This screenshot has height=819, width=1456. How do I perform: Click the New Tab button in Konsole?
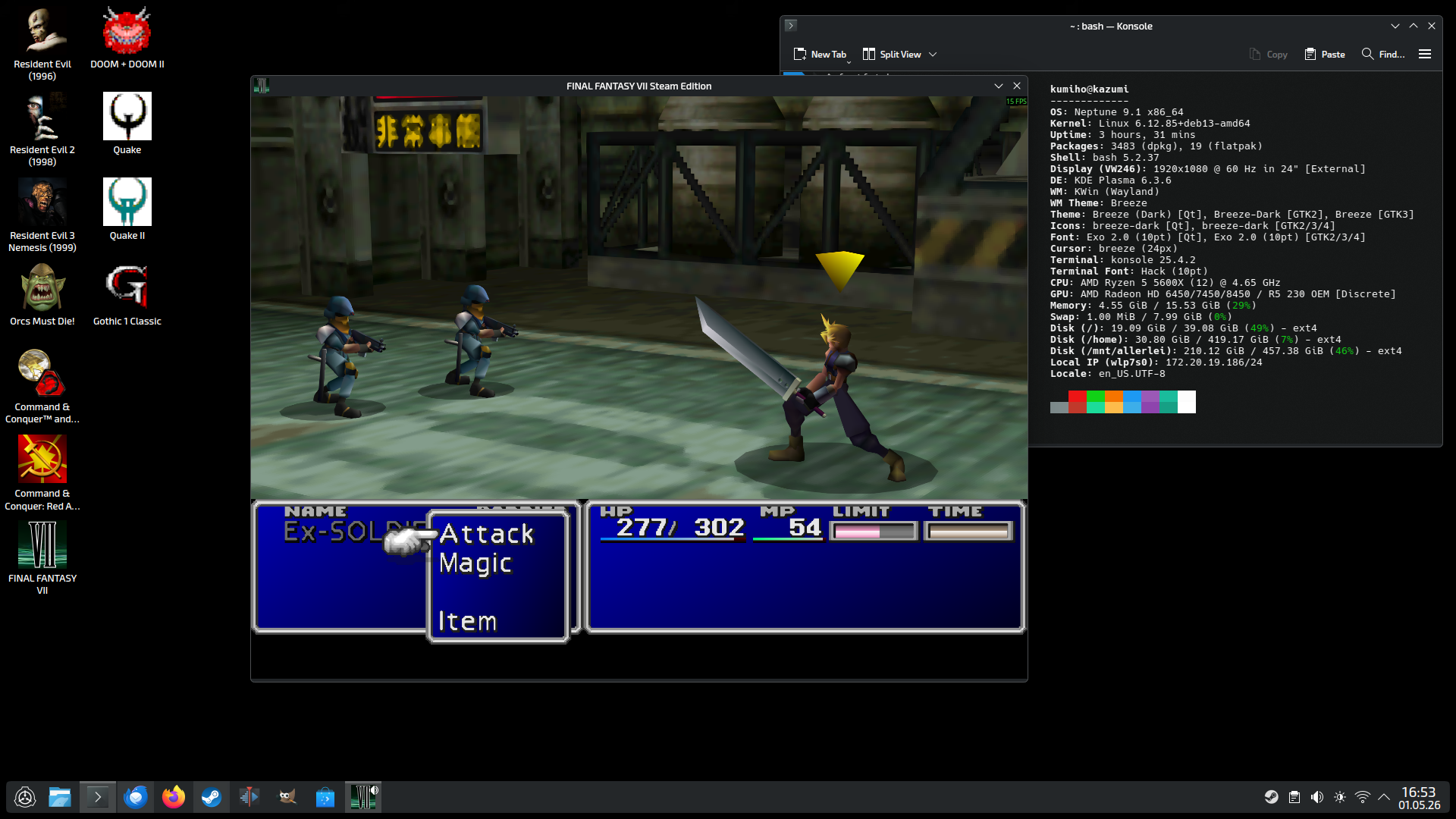point(820,55)
